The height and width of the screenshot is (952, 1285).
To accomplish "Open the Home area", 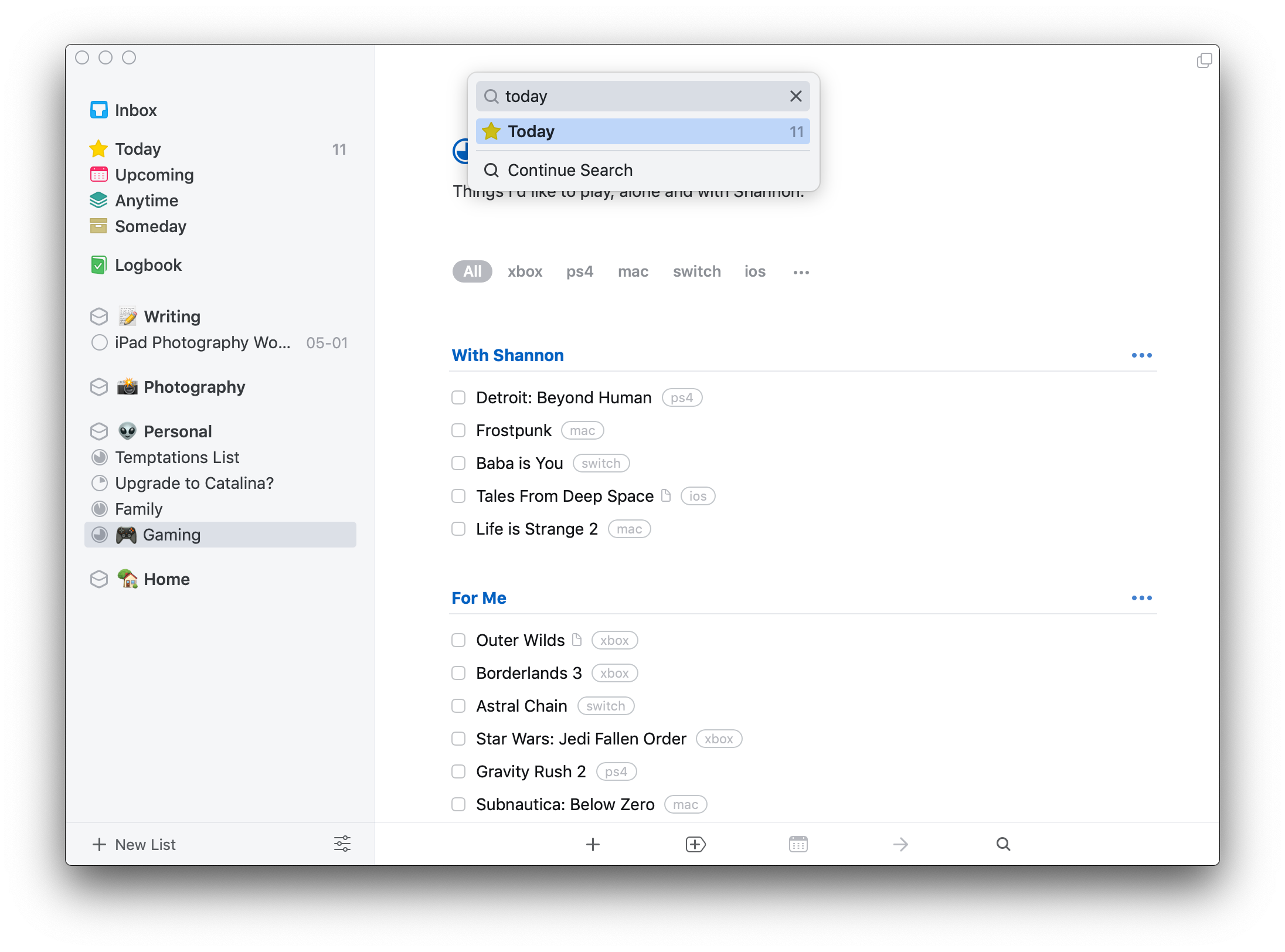I will [220, 579].
